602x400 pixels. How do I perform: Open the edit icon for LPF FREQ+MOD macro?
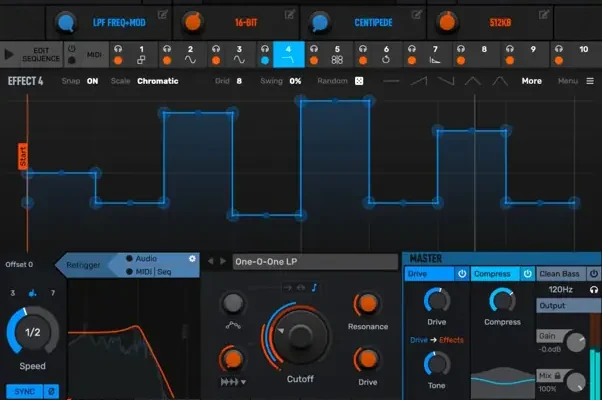pos(162,15)
